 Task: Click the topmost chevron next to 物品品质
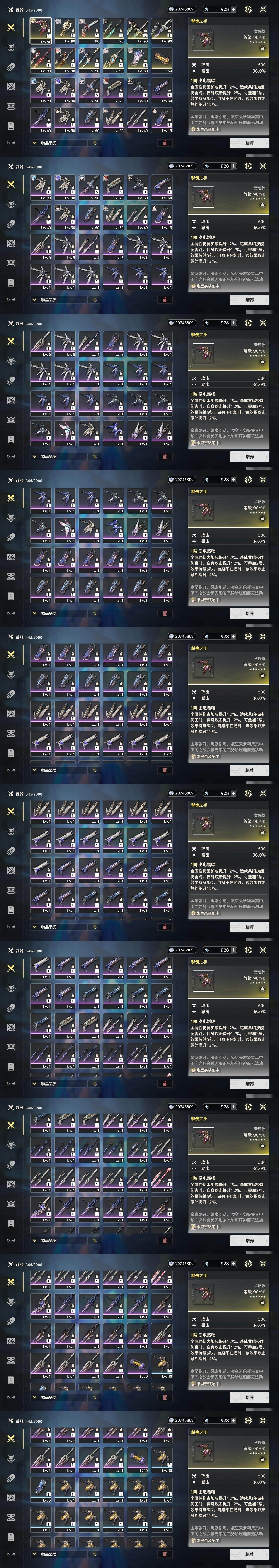click(x=35, y=143)
